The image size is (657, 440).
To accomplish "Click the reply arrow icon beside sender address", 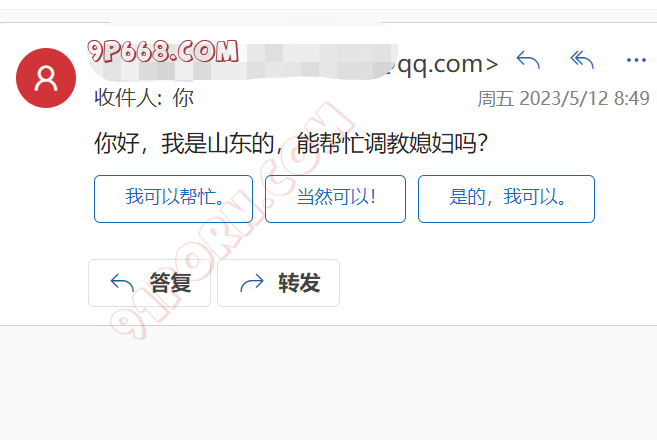I will point(528,60).
